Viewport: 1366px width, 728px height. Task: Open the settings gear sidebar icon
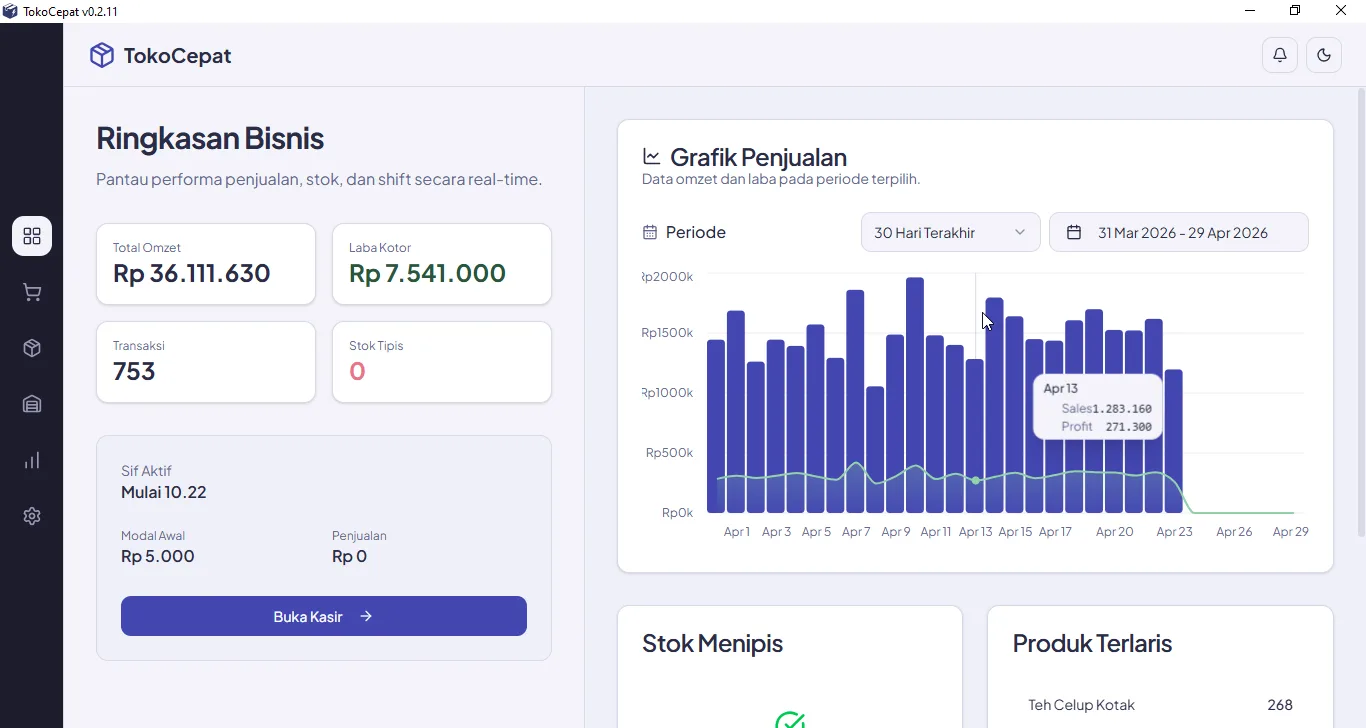(32, 516)
